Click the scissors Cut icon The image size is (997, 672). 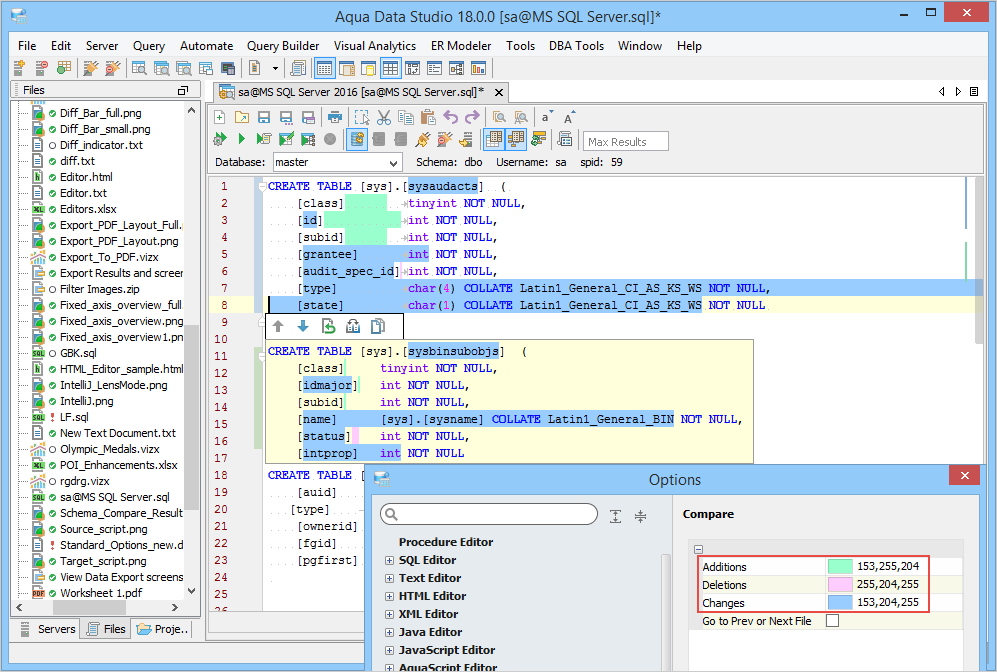coord(385,117)
